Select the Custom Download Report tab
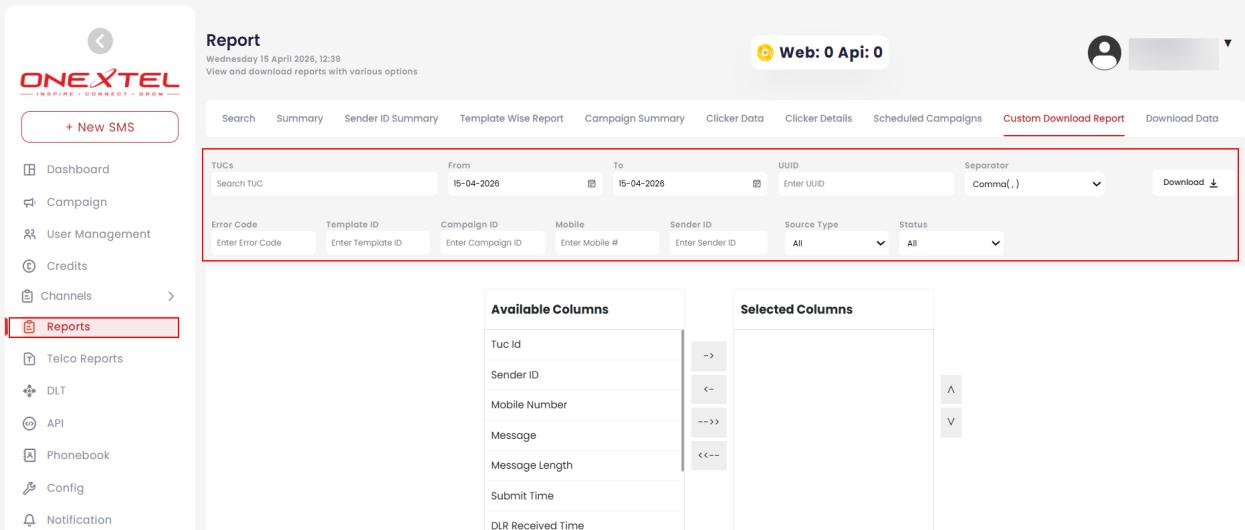 pos(1064,118)
